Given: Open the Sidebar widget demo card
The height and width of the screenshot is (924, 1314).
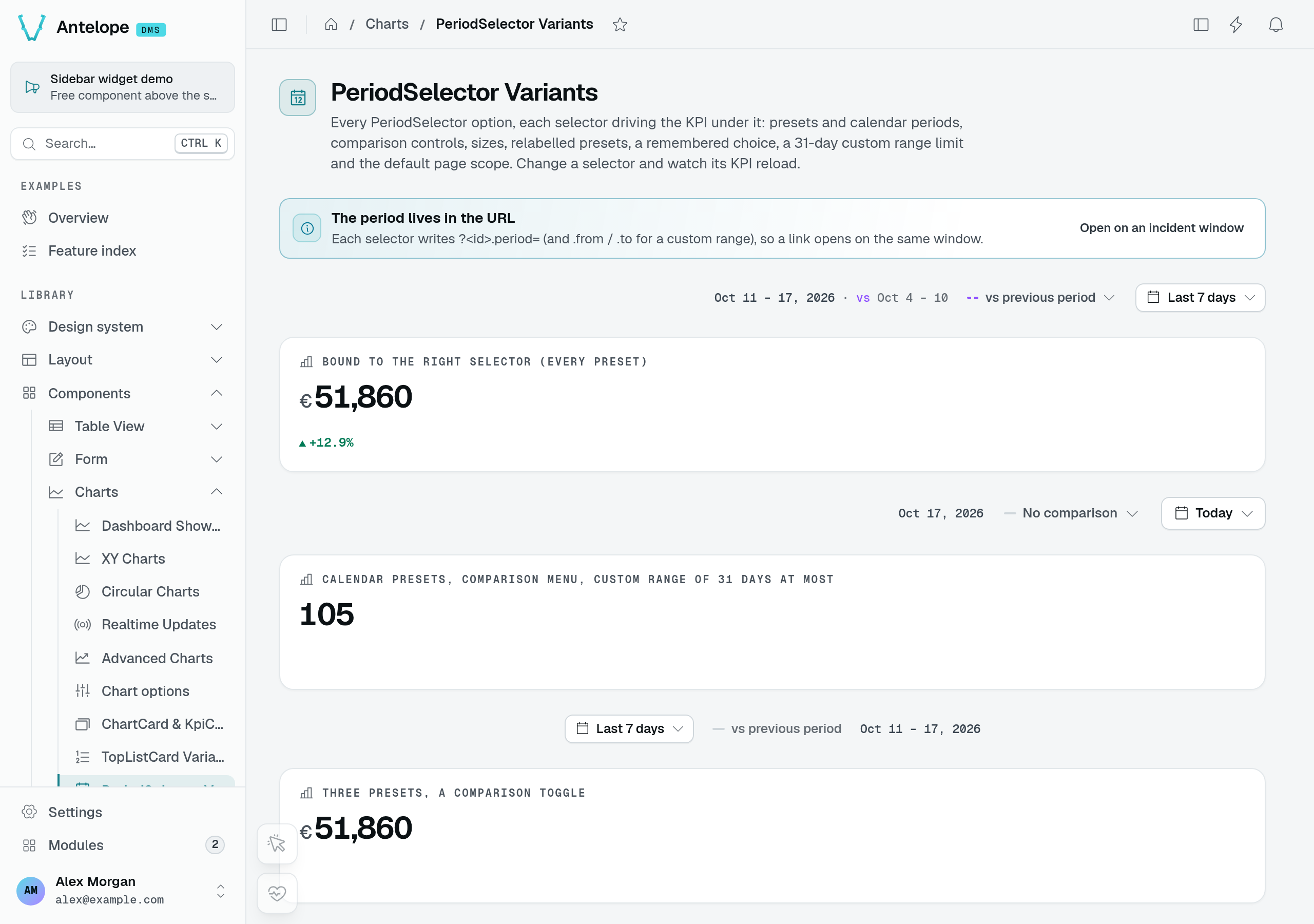Looking at the screenshot, I should point(123,87).
